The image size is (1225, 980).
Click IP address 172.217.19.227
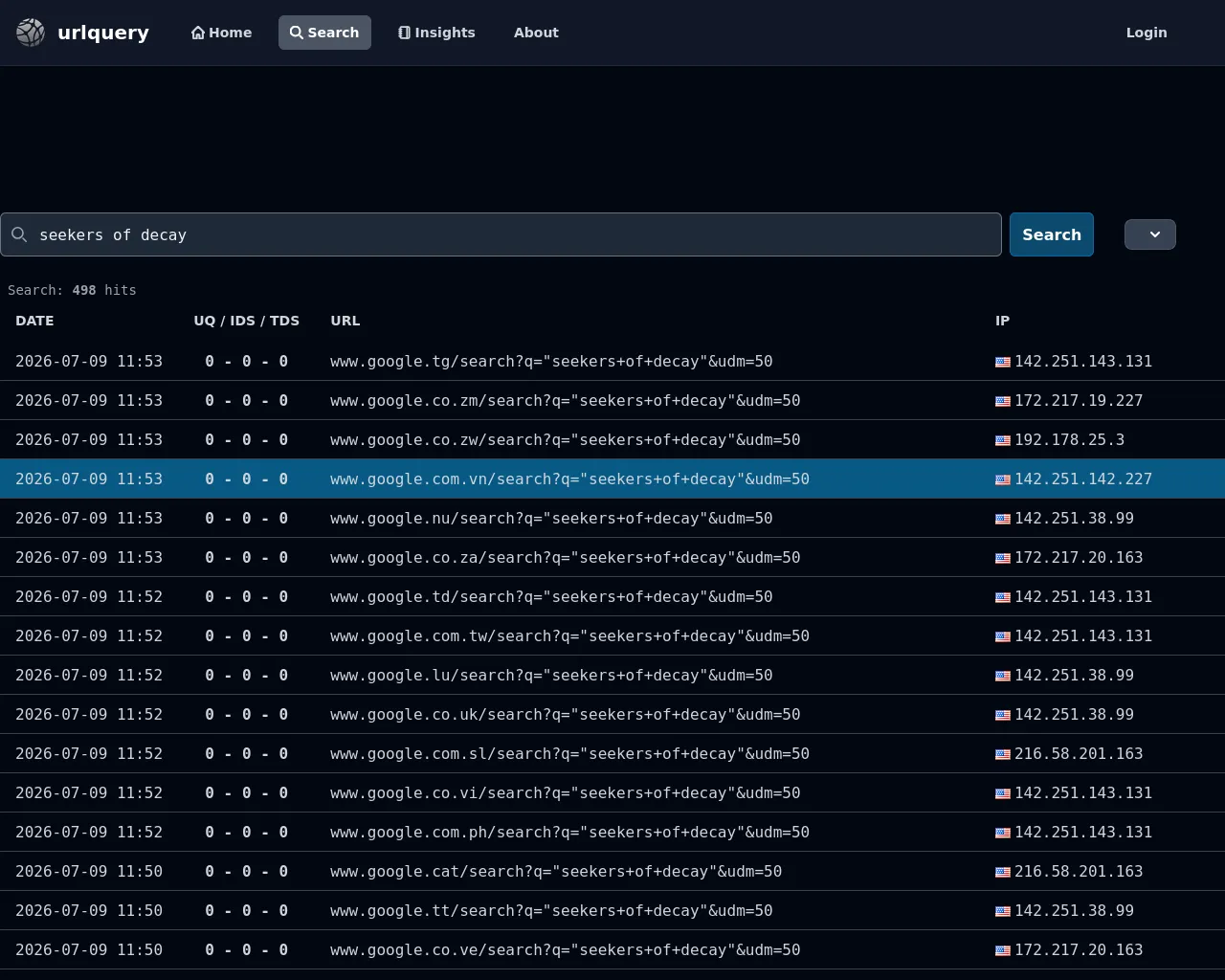coord(1079,401)
